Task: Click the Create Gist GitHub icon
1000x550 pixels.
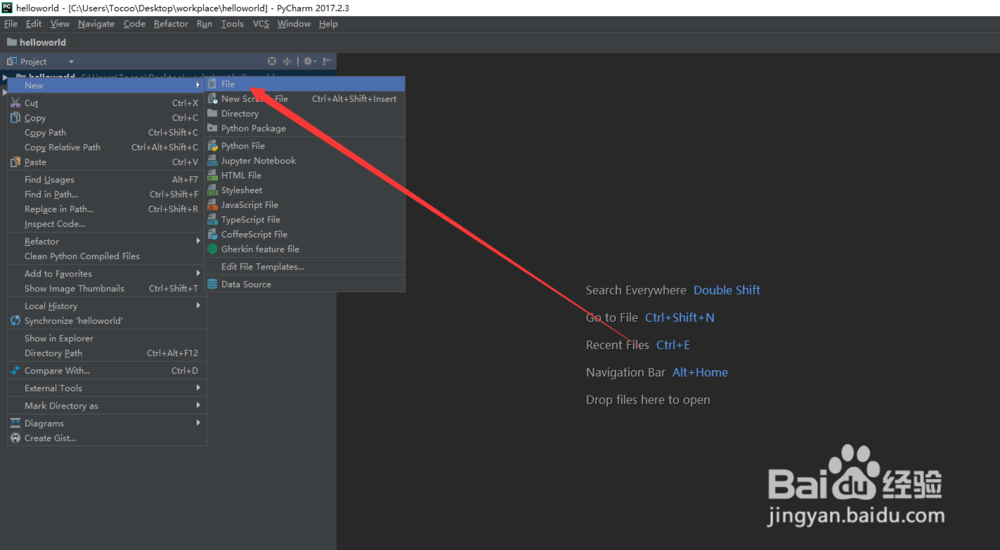Action: coord(15,438)
